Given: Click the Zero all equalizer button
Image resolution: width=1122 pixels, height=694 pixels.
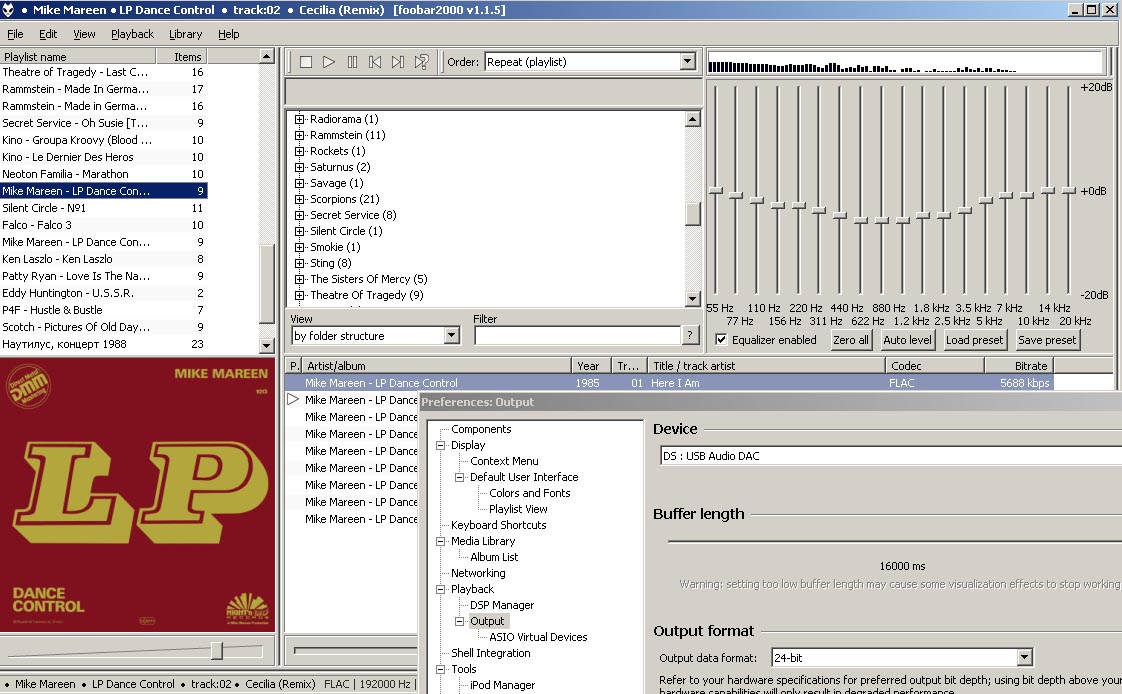Looking at the screenshot, I should [851, 340].
